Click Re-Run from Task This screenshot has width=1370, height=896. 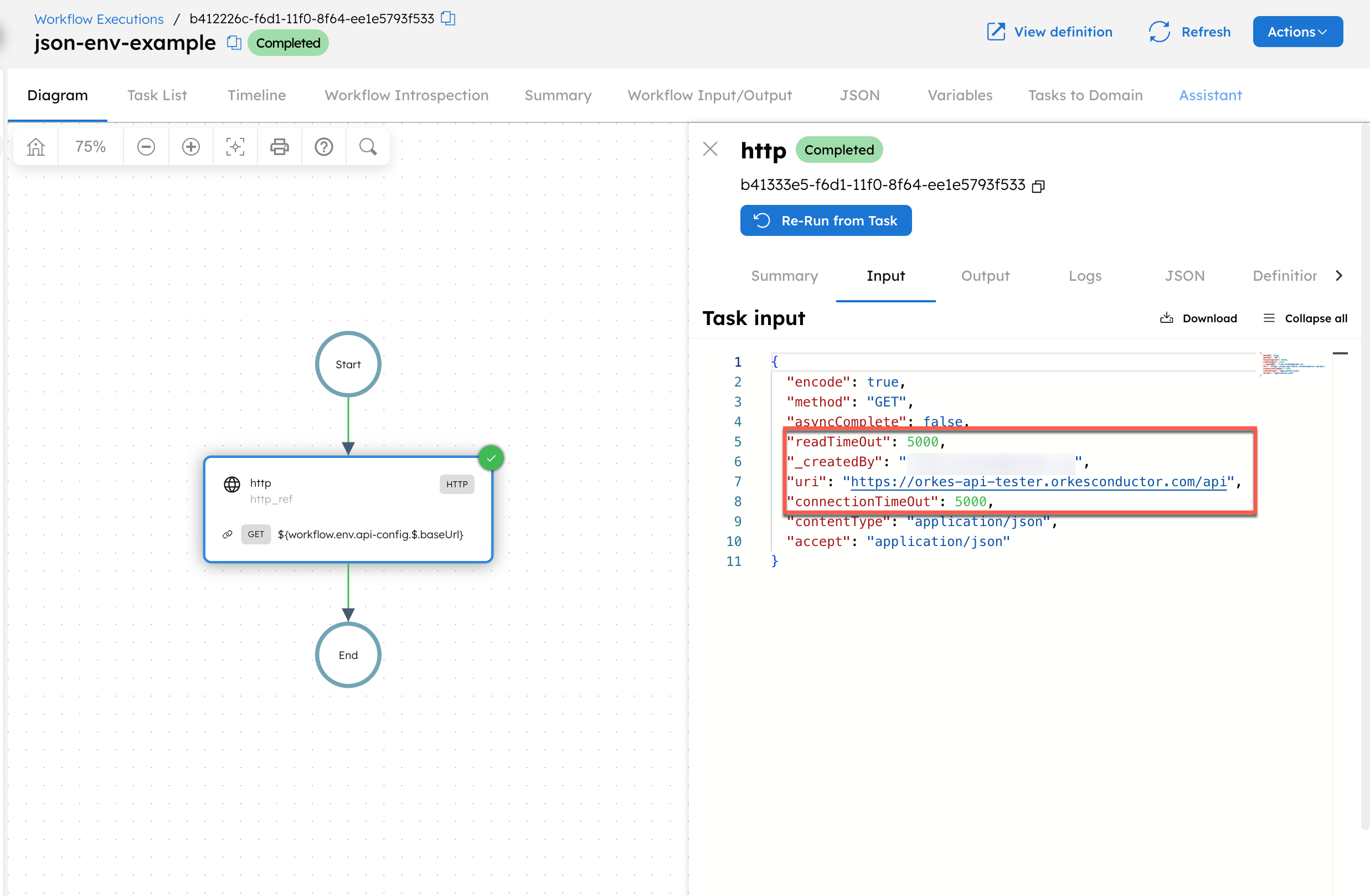tap(826, 220)
